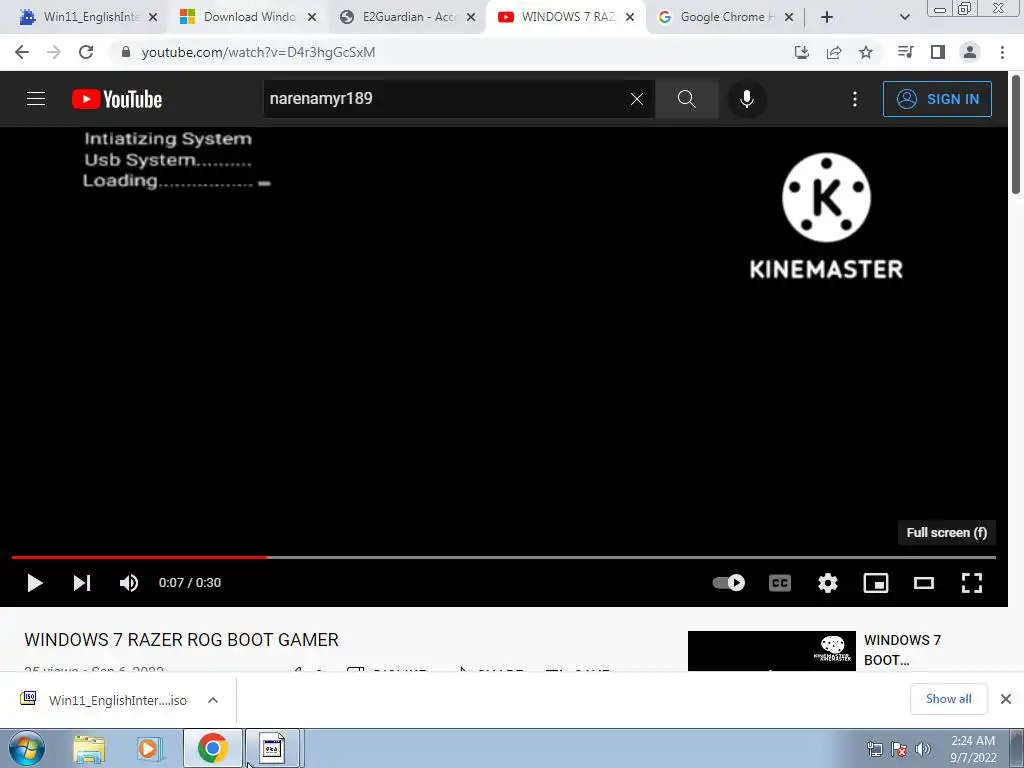Click Show all downloads
The image size is (1024, 768).
pyautogui.click(x=948, y=699)
